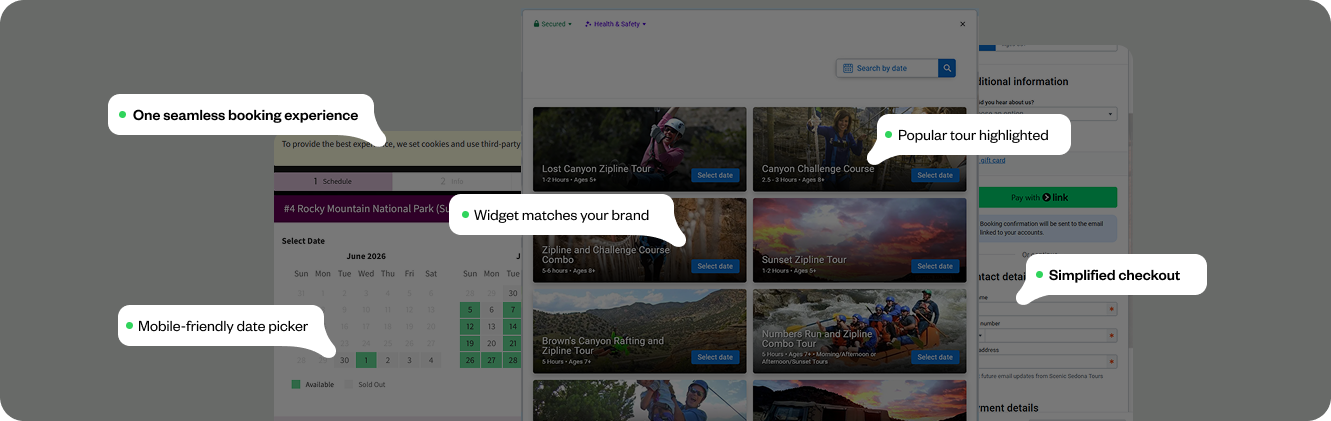
Task: Click the green Available legend swatch
Action: (296, 384)
